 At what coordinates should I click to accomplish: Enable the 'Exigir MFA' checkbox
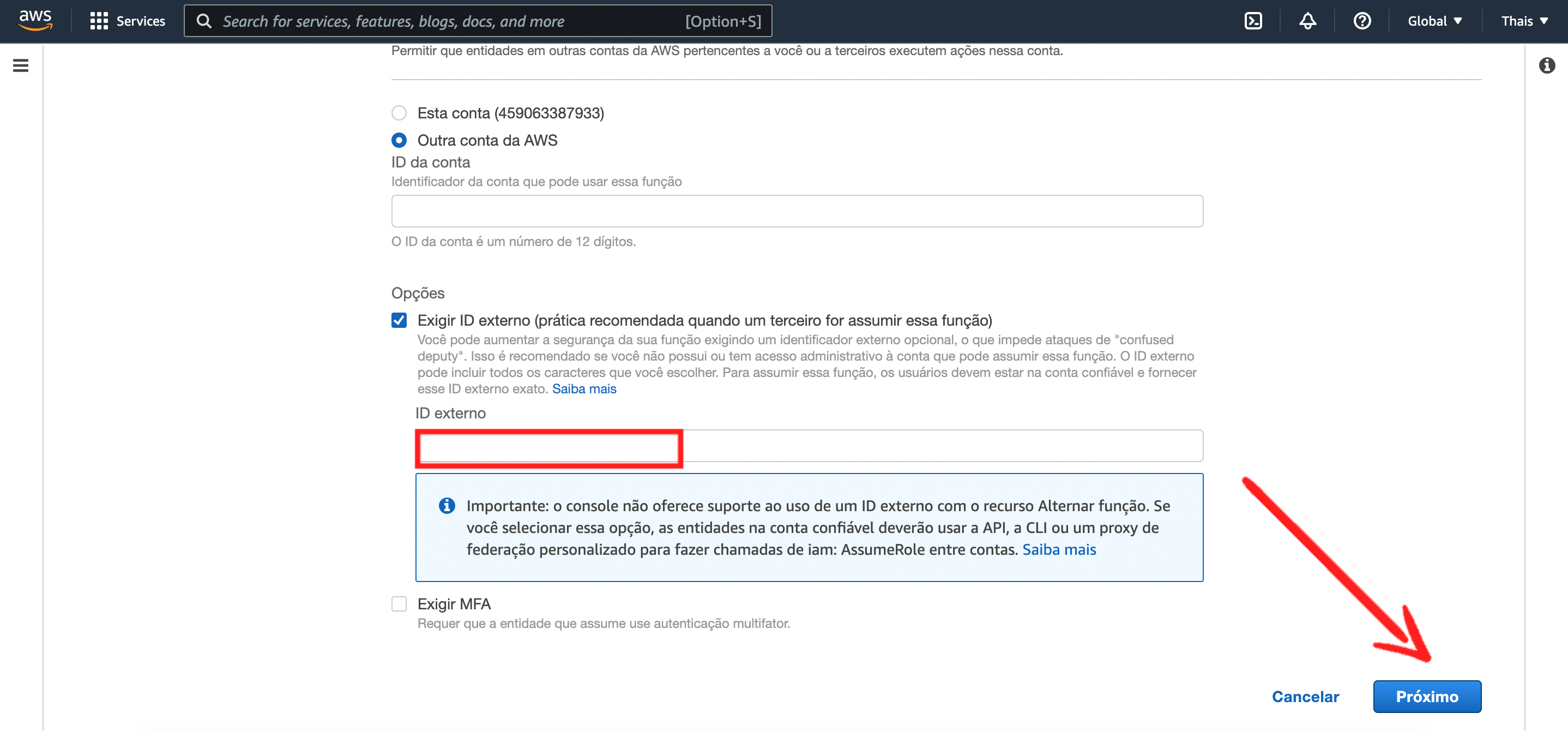399,604
